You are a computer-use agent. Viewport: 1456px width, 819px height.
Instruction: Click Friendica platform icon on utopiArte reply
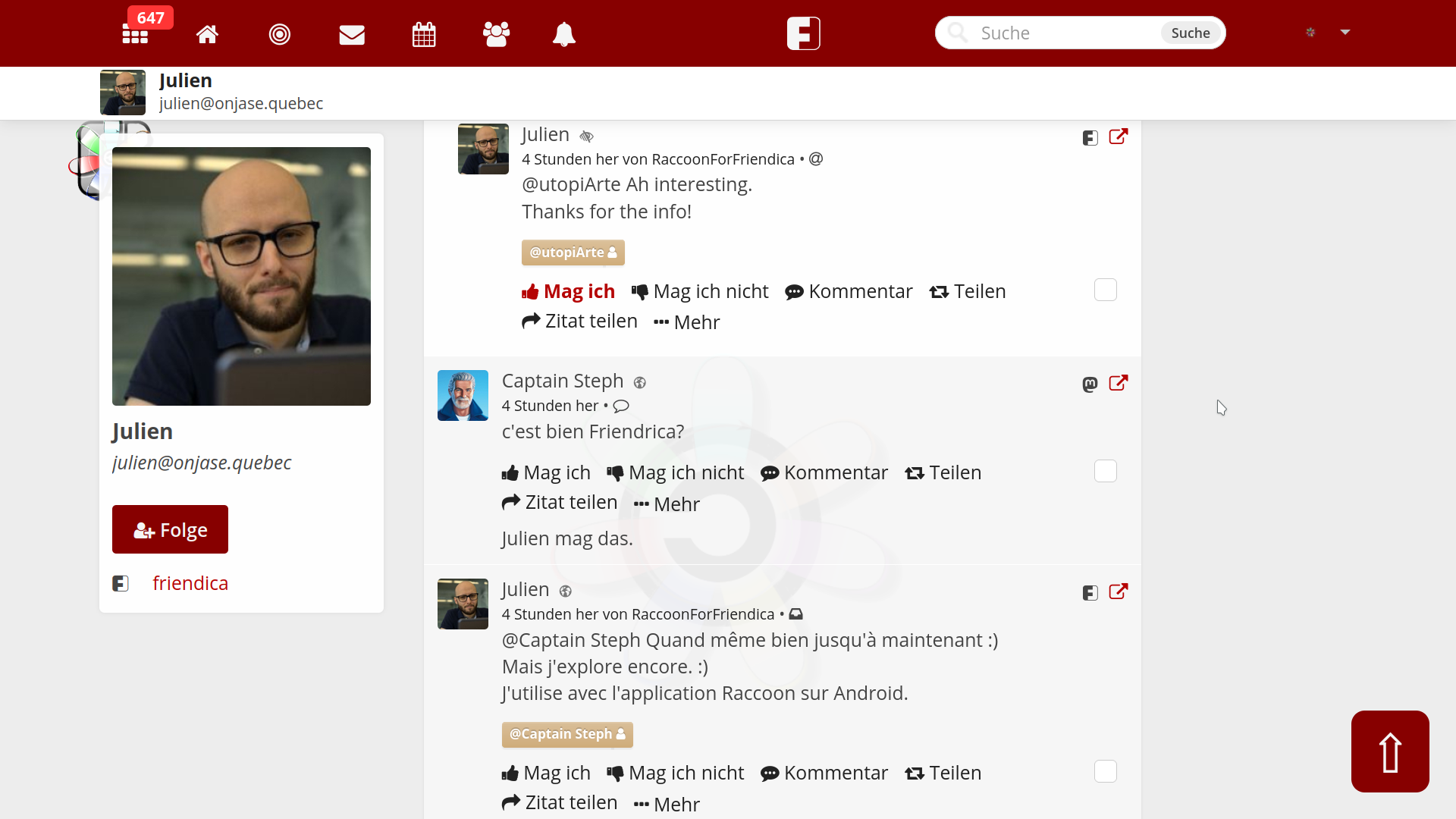pyautogui.click(x=1090, y=138)
